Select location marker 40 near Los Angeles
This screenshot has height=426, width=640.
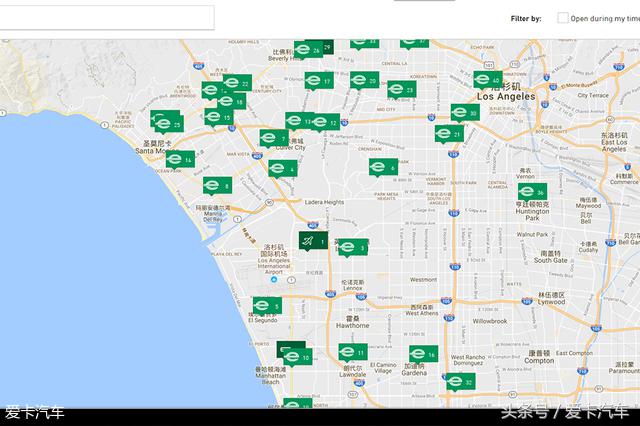point(486,79)
